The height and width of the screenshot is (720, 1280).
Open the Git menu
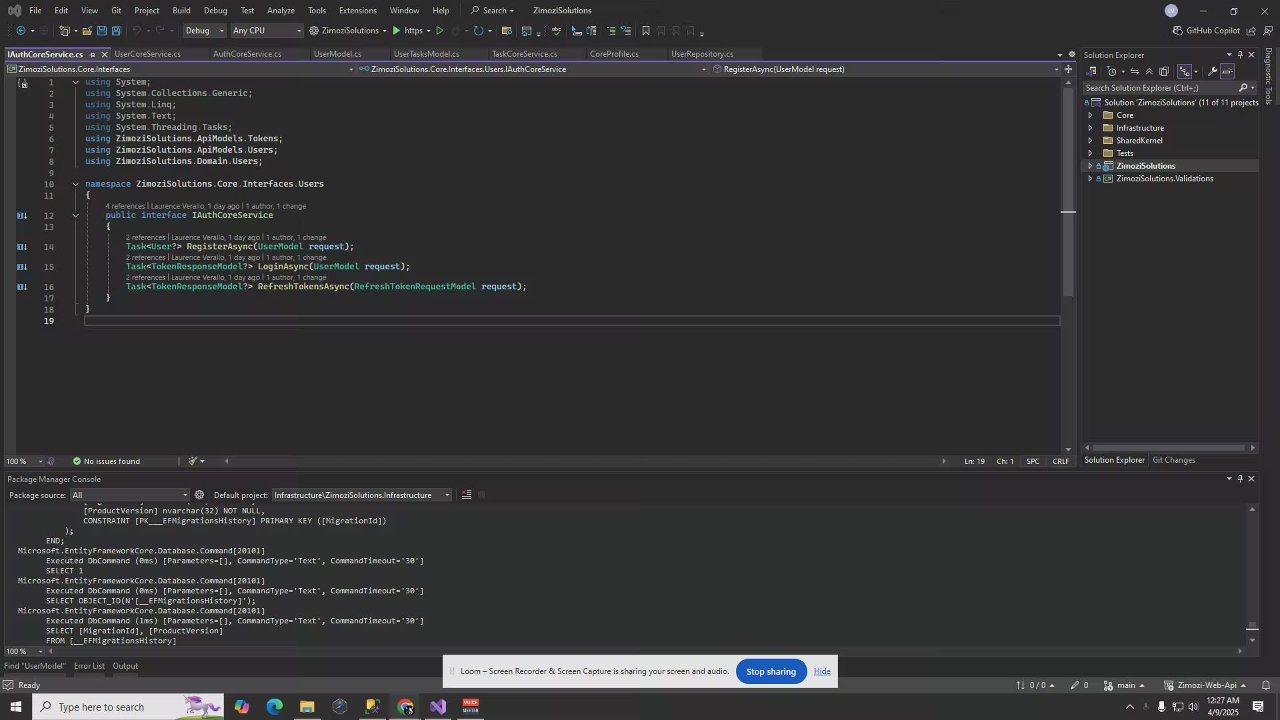pos(116,10)
